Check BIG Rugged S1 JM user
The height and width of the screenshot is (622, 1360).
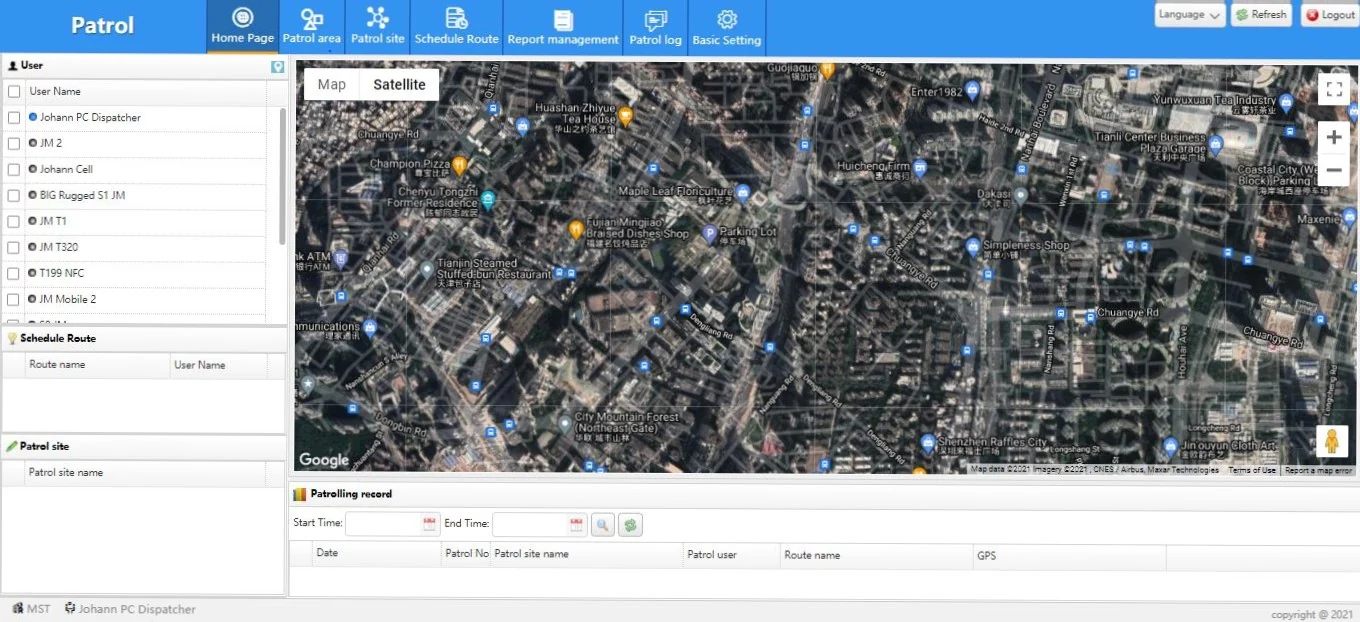coord(14,196)
